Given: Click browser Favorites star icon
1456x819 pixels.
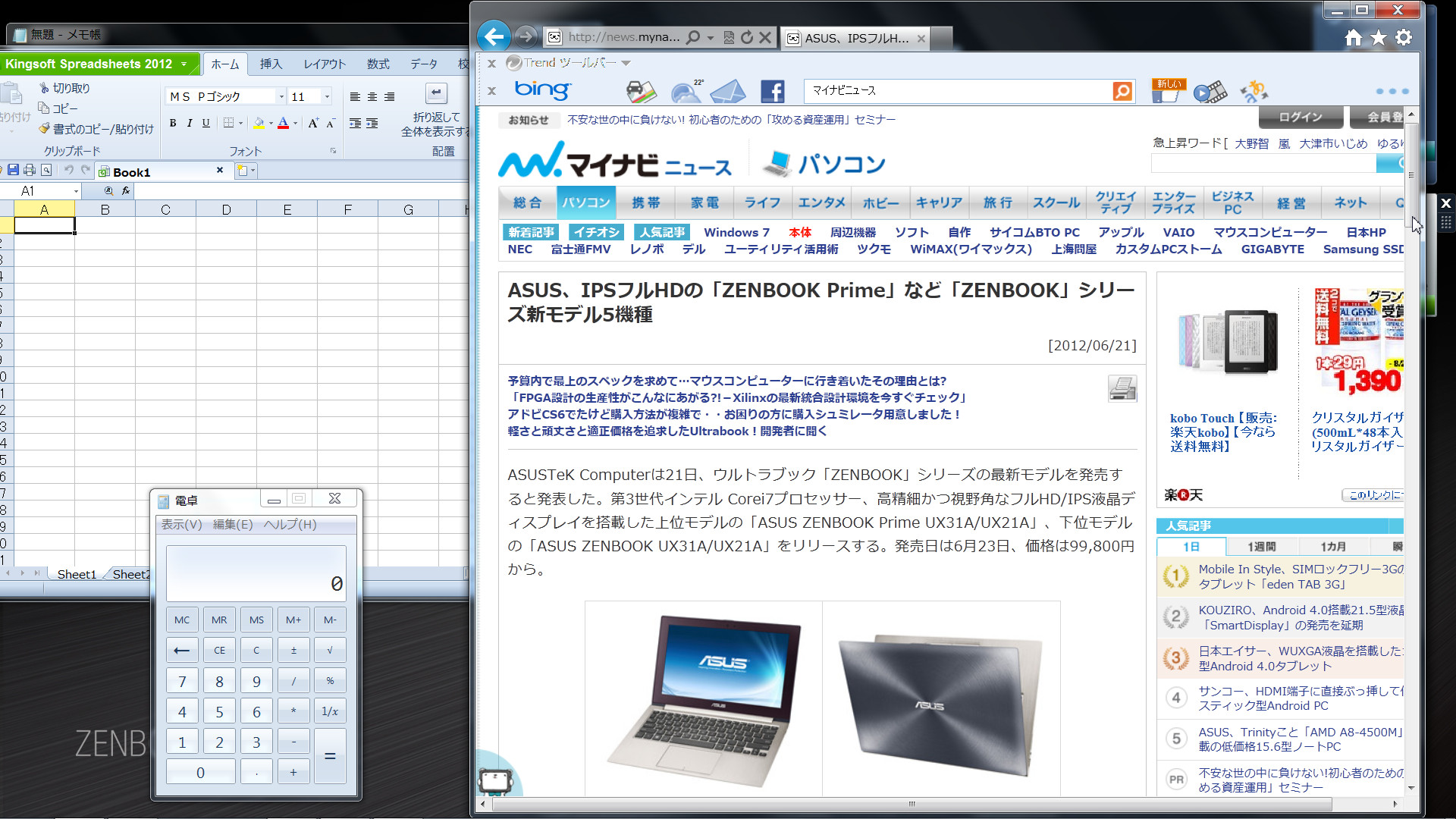Looking at the screenshot, I should coord(1379,37).
